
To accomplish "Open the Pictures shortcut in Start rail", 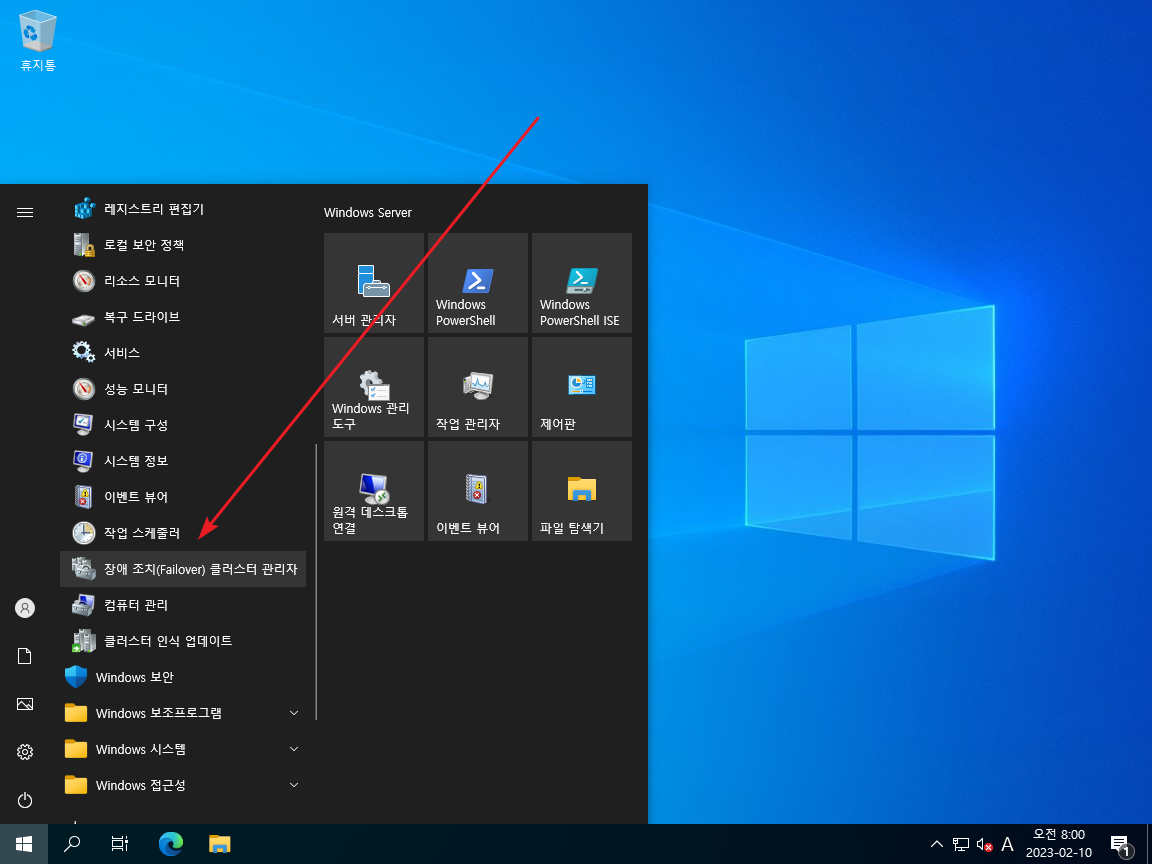I will [x=25, y=704].
